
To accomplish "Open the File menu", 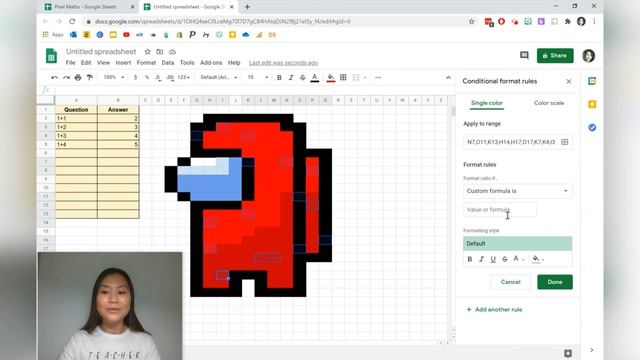I will pos(71,63).
